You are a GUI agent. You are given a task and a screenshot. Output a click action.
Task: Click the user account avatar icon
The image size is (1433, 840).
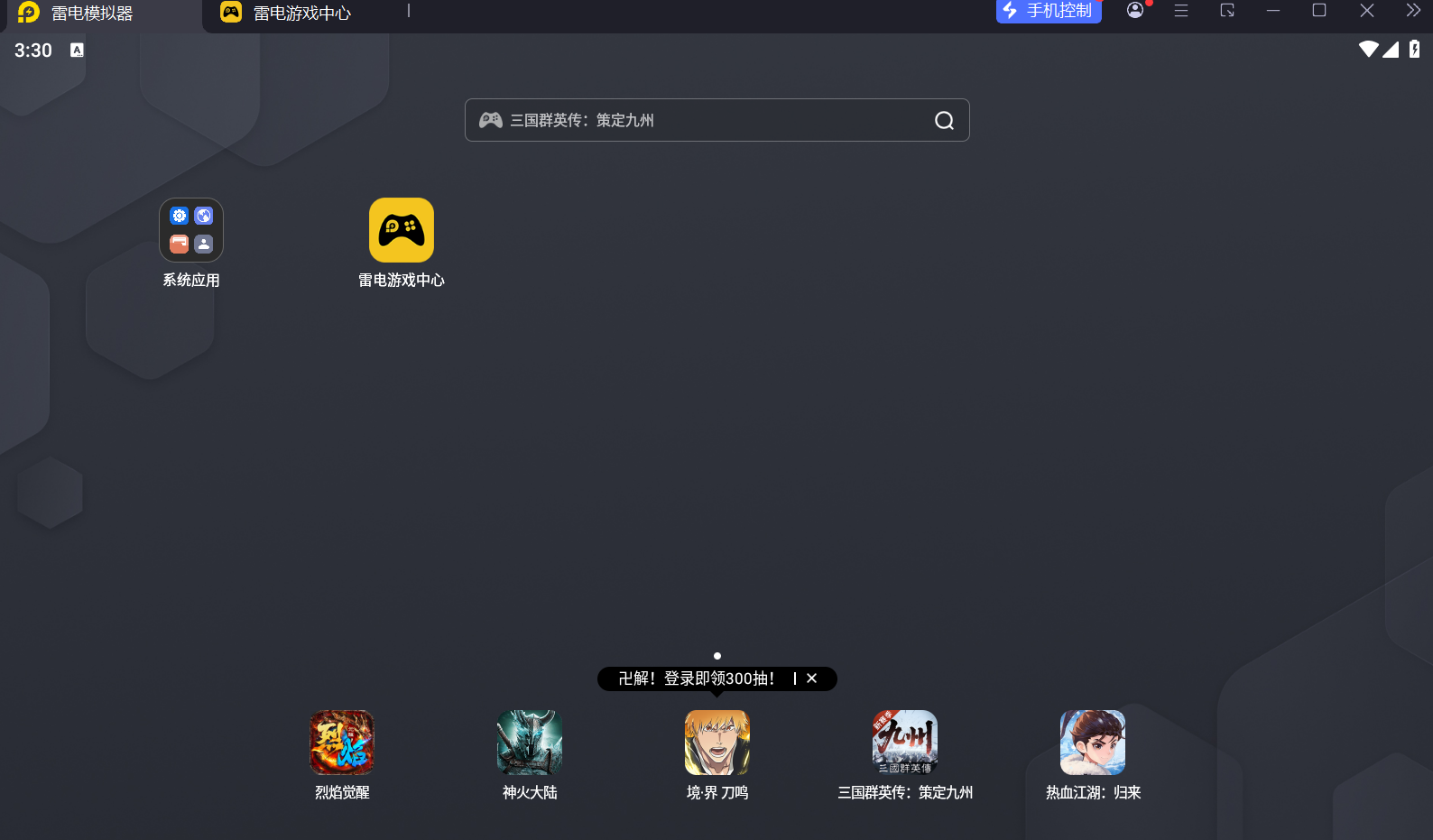tap(1135, 11)
